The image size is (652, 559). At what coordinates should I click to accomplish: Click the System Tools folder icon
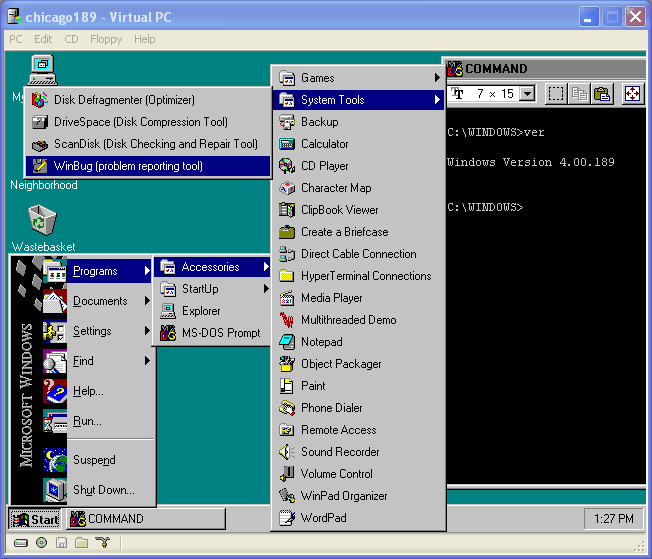tap(287, 100)
